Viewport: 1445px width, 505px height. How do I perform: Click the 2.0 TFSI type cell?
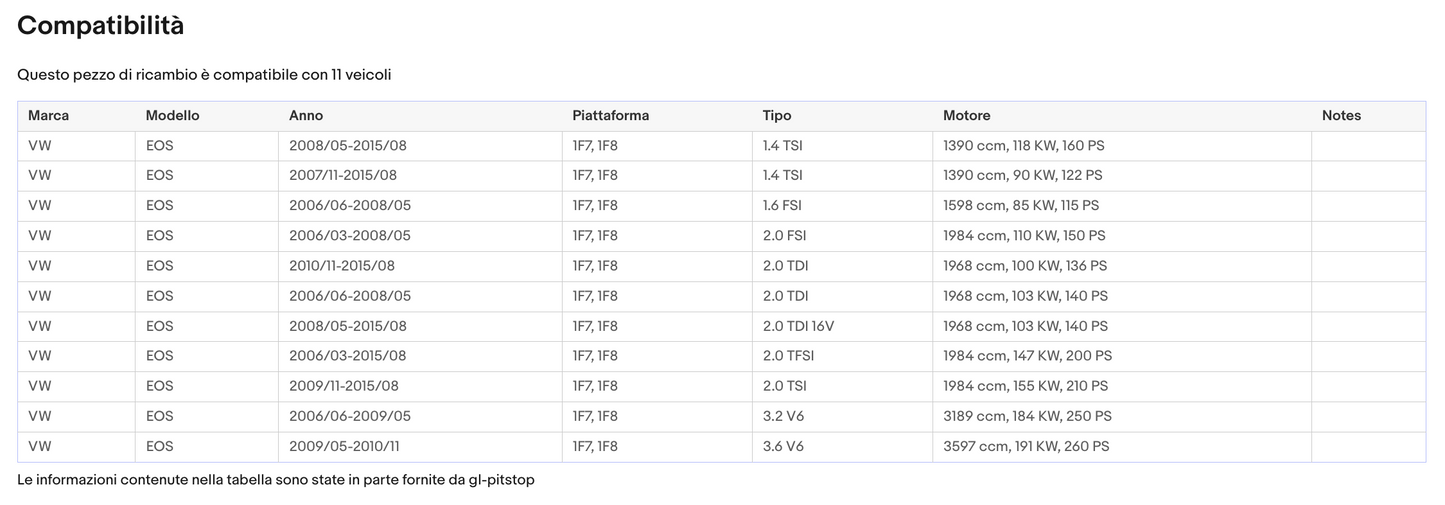(786, 356)
